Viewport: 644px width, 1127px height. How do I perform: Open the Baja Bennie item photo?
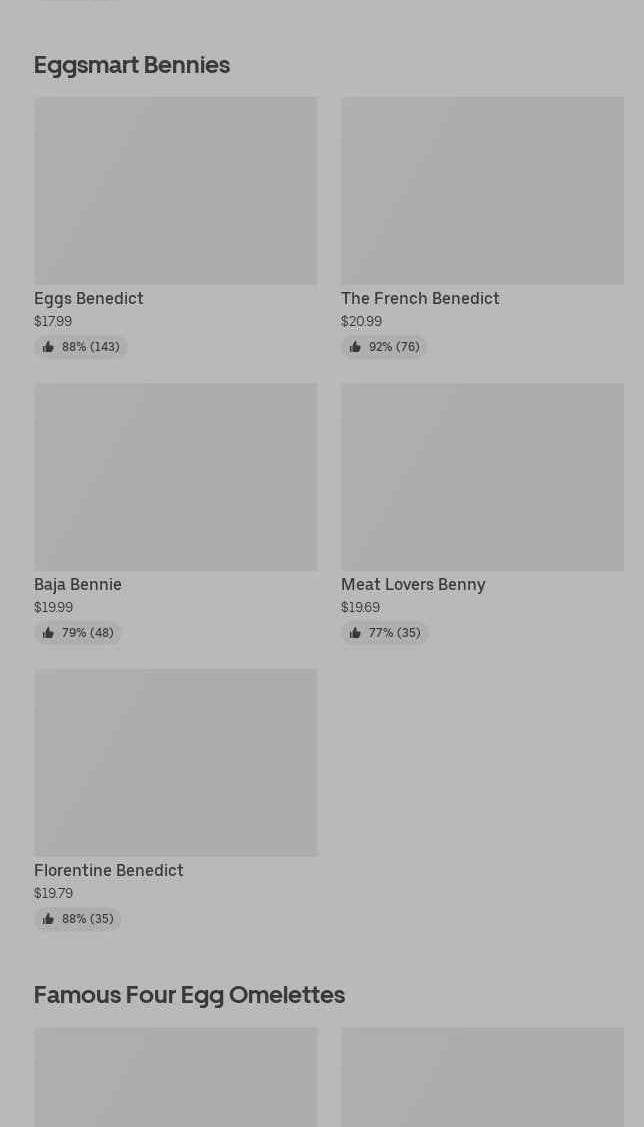click(175, 476)
